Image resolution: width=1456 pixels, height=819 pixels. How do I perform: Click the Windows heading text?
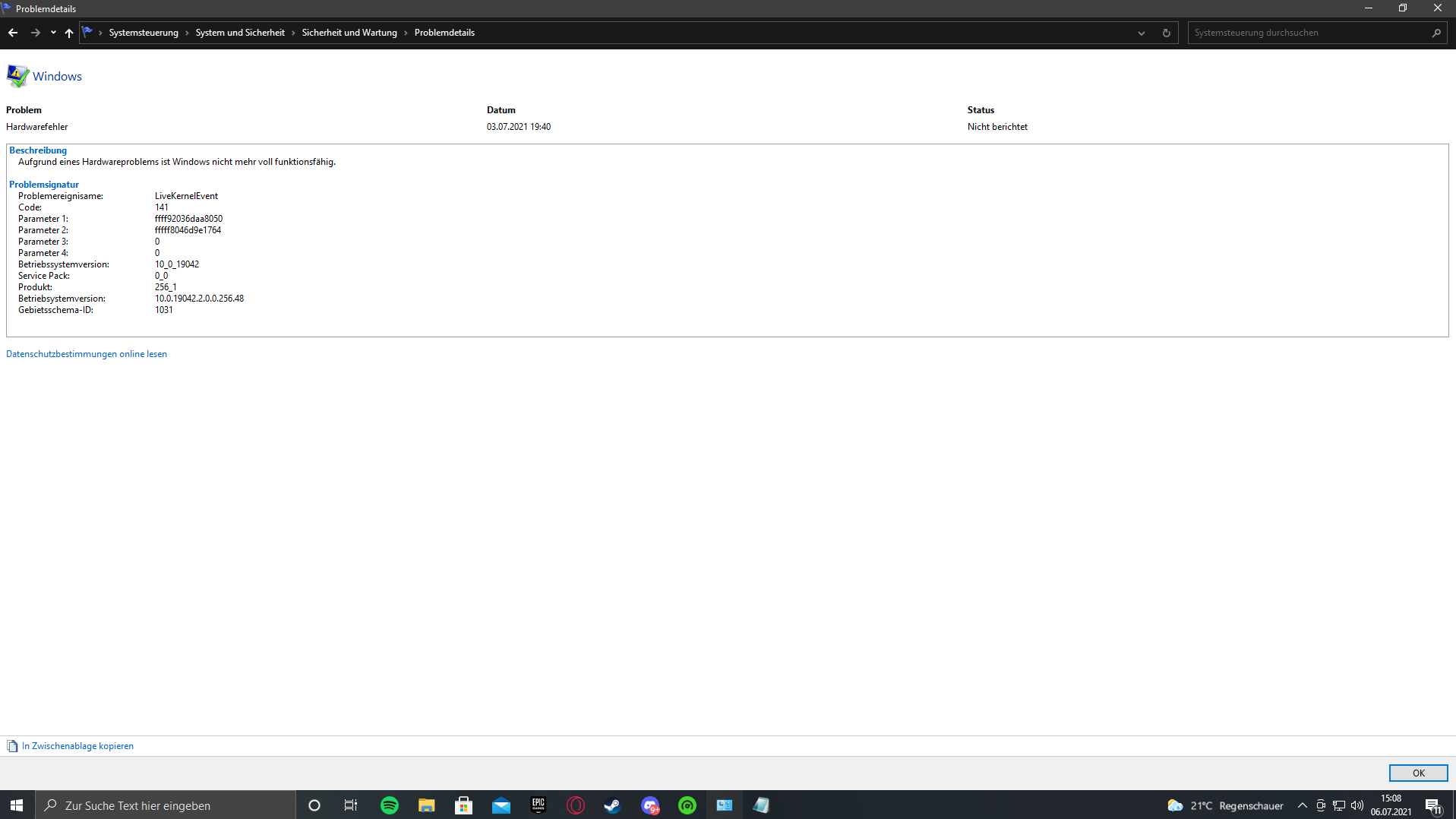(x=57, y=77)
